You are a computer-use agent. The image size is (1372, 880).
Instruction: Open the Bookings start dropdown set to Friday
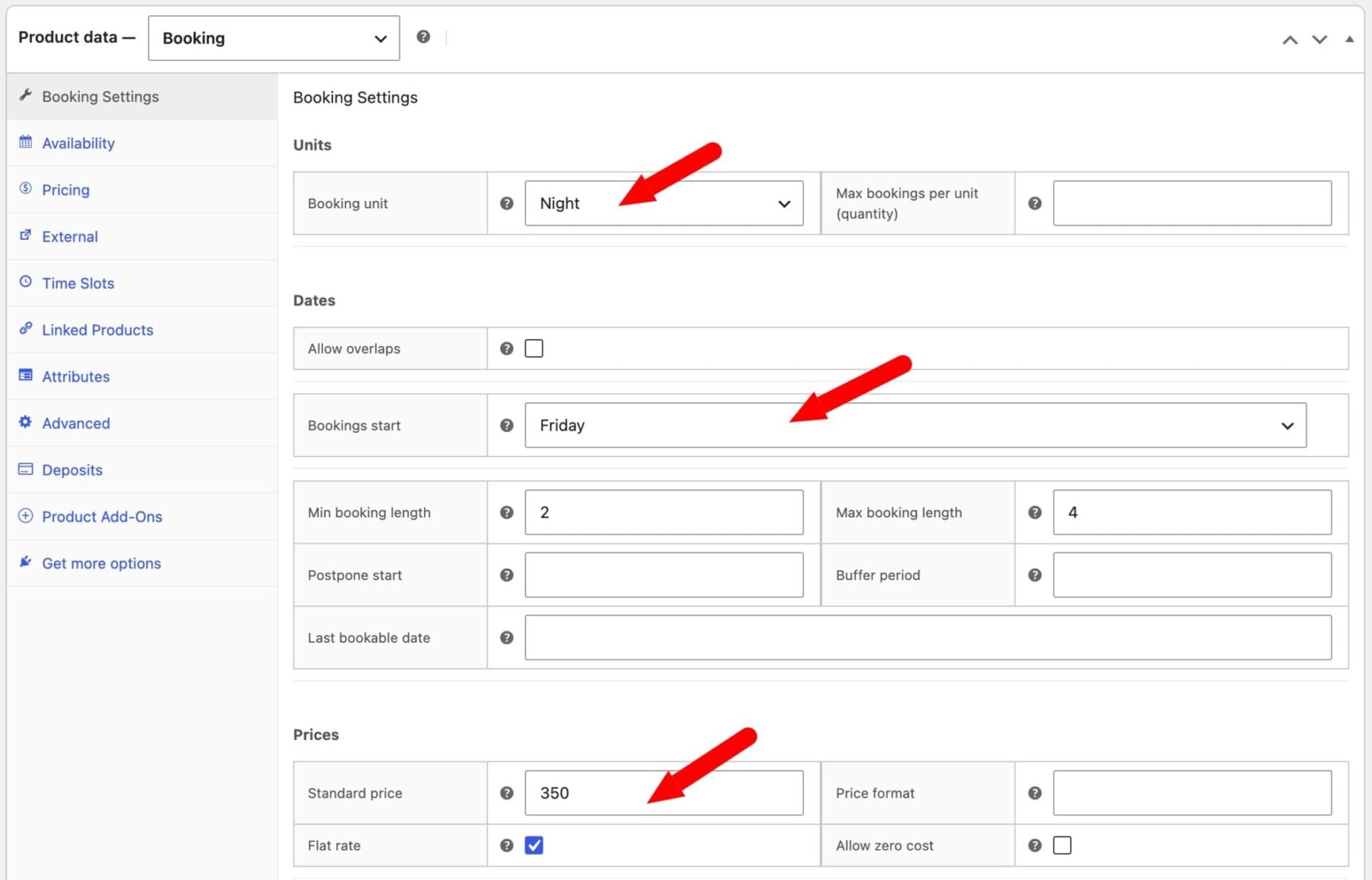(x=916, y=425)
